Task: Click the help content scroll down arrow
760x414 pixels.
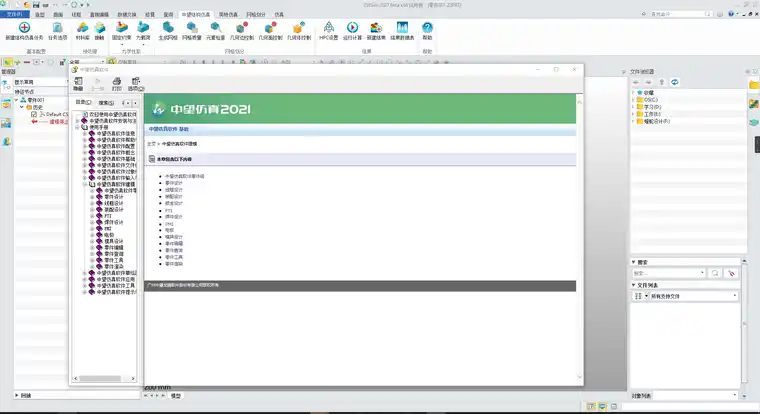Action: [x=579, y=377]
